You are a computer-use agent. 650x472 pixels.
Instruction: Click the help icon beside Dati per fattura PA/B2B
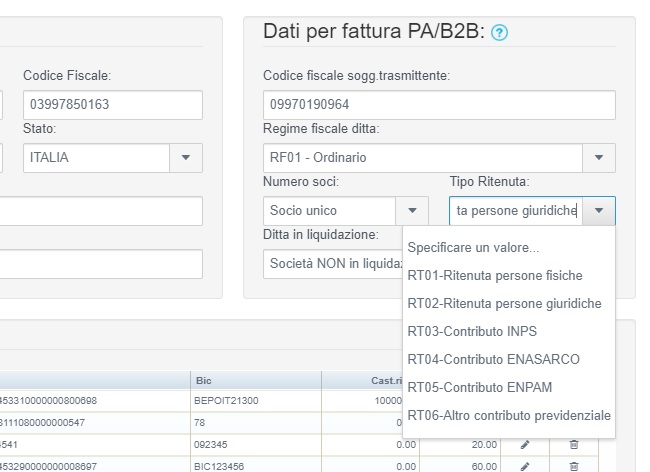(500, 33)
